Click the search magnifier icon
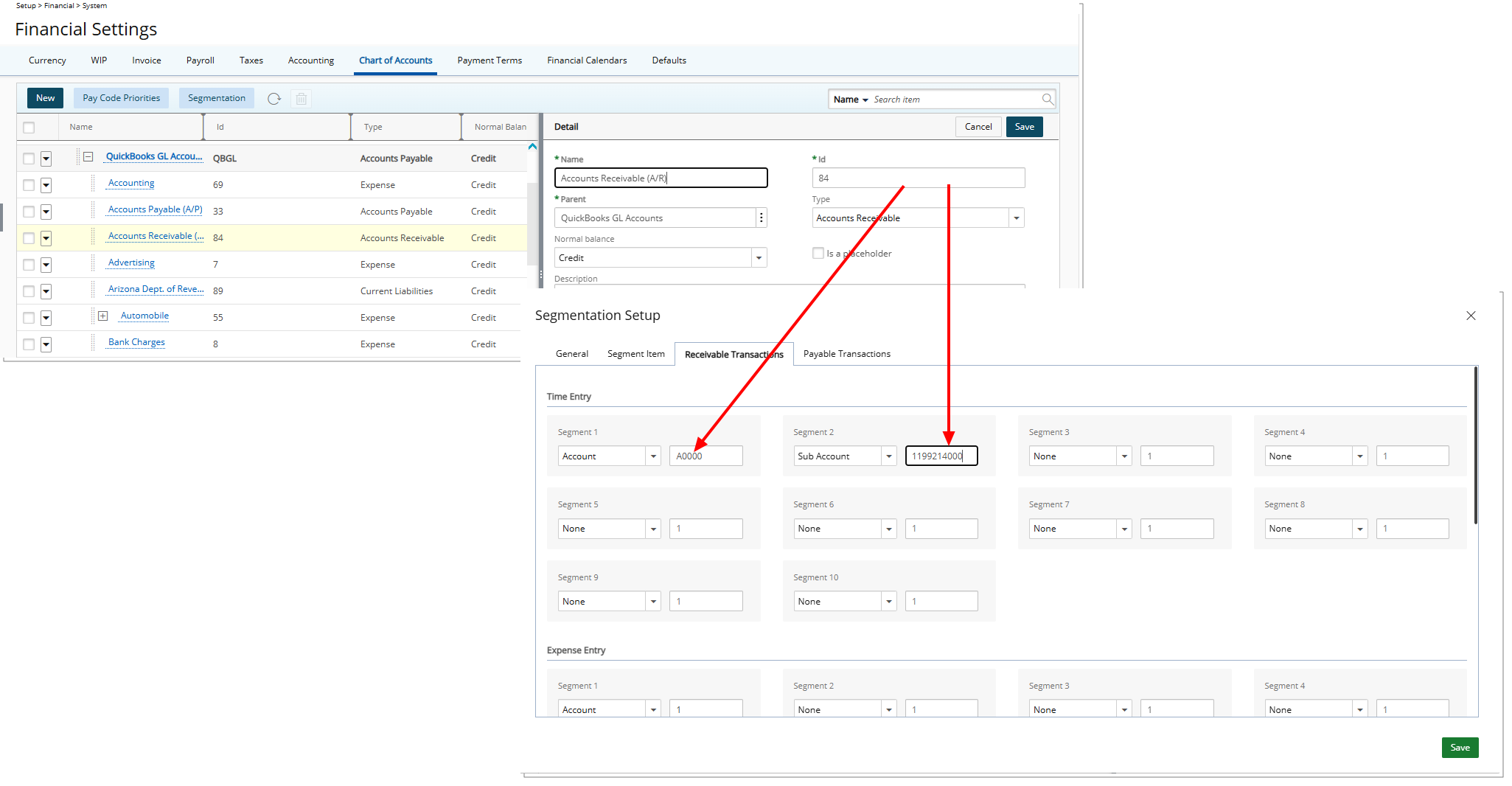This screenshot has width=1512, height=786. coord(1047,100)
